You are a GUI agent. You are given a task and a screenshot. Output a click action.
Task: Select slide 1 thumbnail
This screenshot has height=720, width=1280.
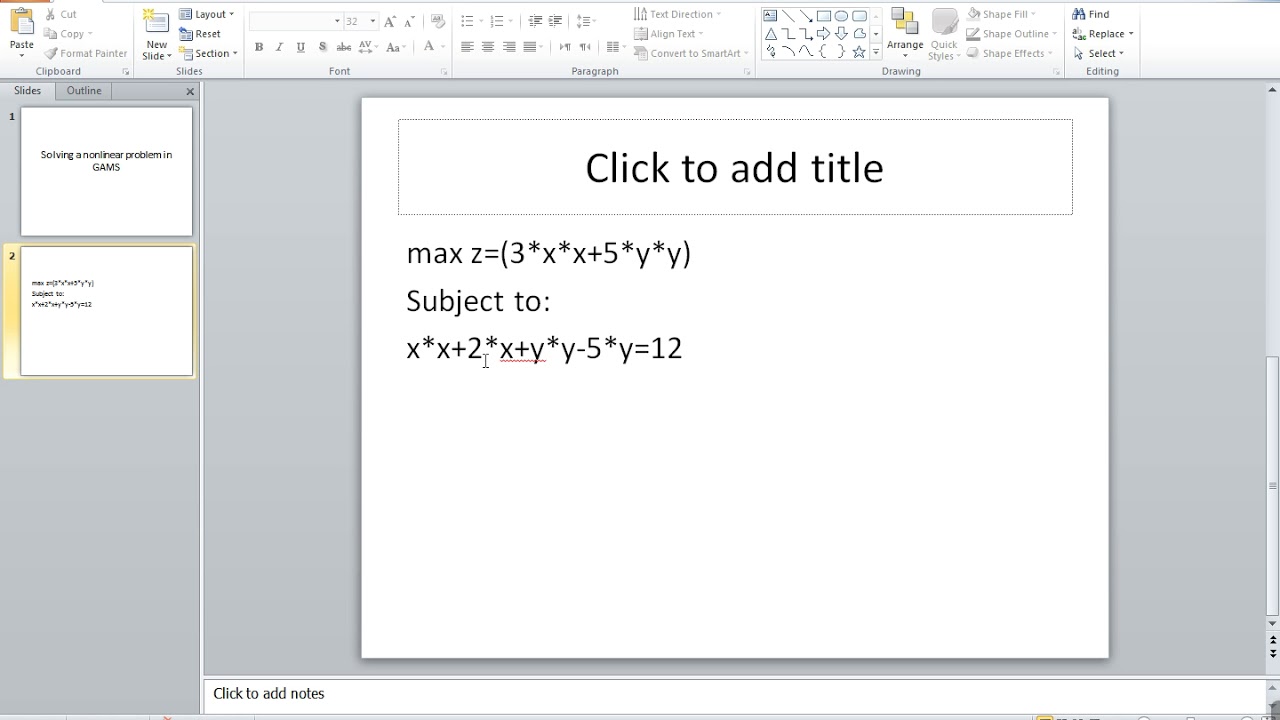106,172
